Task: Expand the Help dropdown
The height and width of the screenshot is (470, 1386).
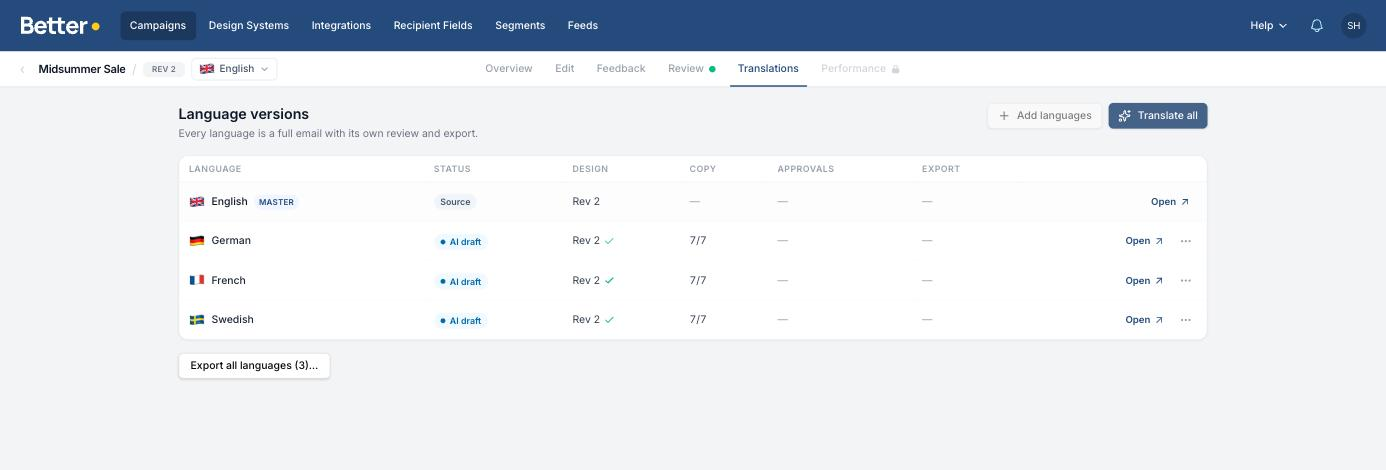Action: coord(1268,26)
